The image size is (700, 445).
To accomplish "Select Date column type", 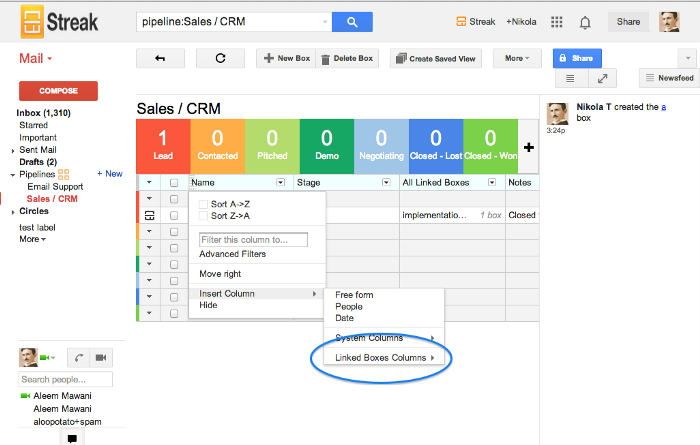I will [344, 318].
